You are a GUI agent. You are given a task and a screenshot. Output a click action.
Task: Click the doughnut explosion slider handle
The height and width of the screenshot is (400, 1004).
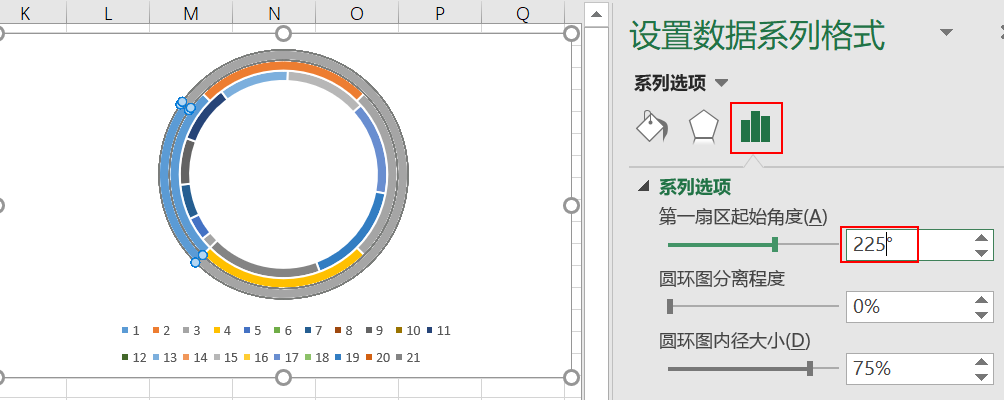click(x=670, y=306)
